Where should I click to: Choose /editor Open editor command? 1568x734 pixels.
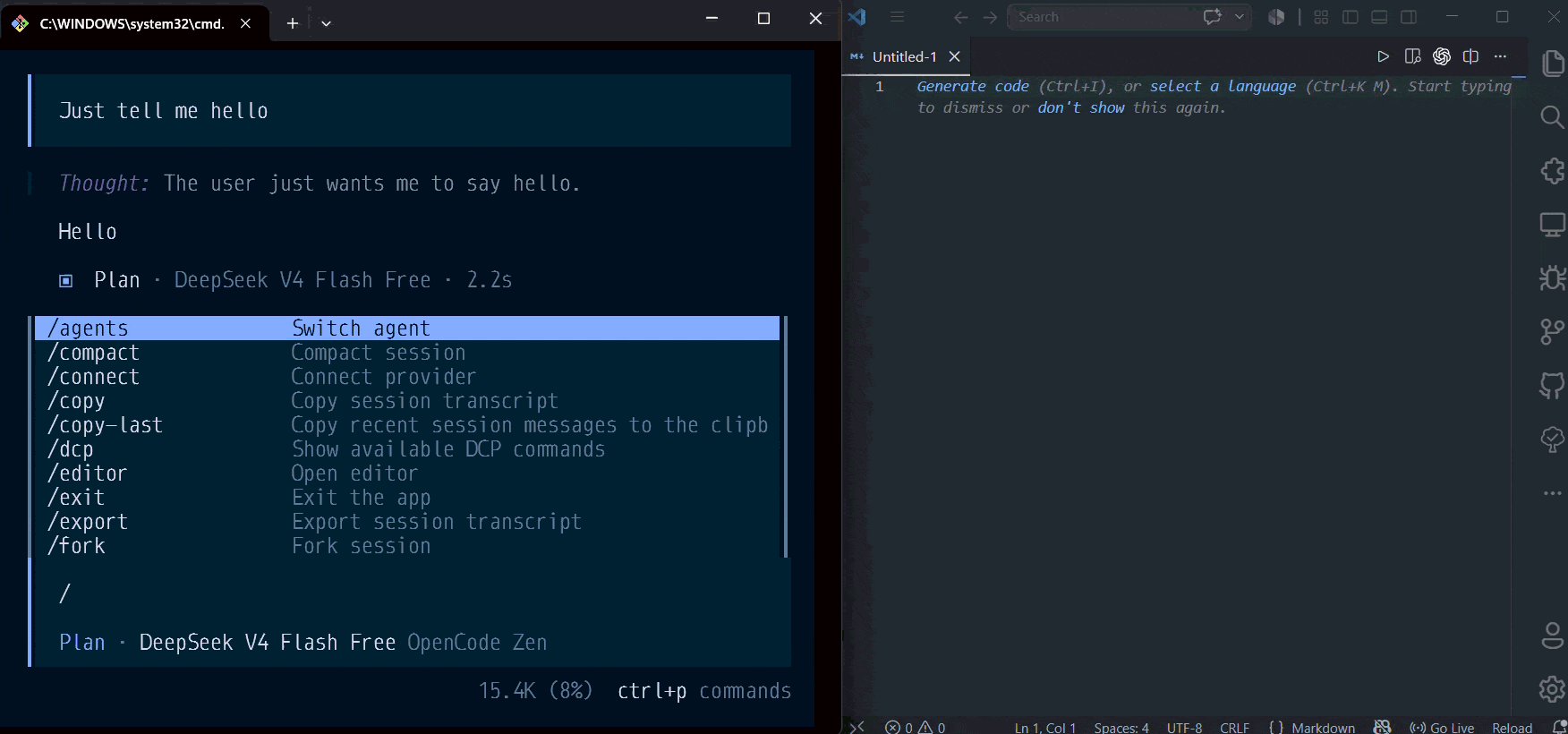tap(407, 474)
